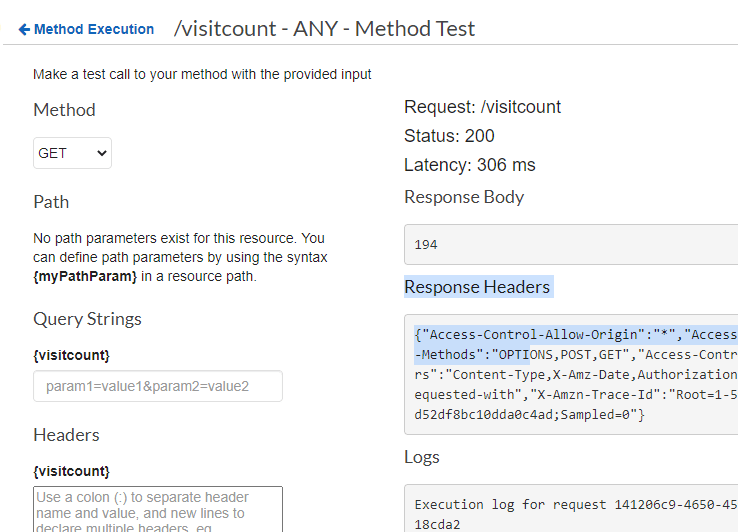Click the Path section heading
The height and width of the screenshot is (532, 738).
(51, 202)
